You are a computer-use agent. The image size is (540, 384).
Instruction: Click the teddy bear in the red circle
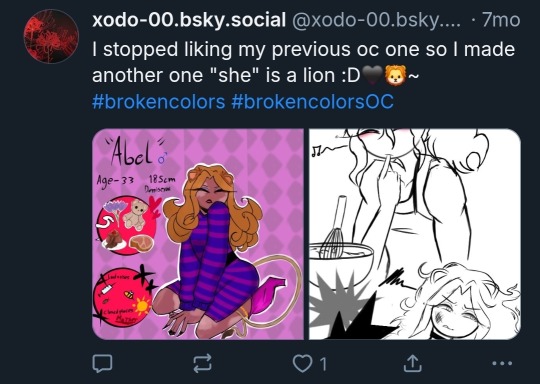135,215
